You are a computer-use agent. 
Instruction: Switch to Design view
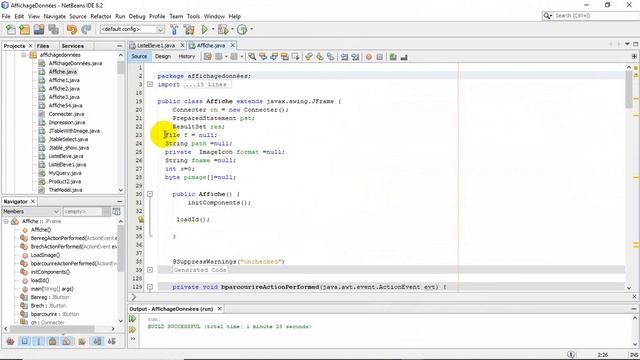(x=162, y=56)
